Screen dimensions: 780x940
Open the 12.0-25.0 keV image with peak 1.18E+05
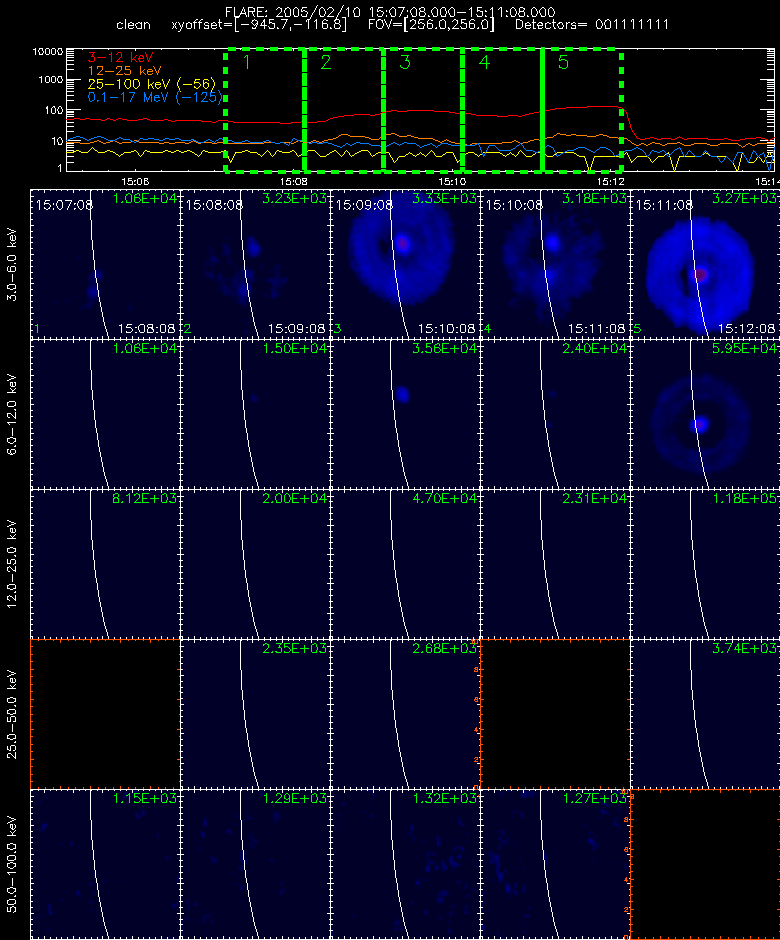[705, 564]
